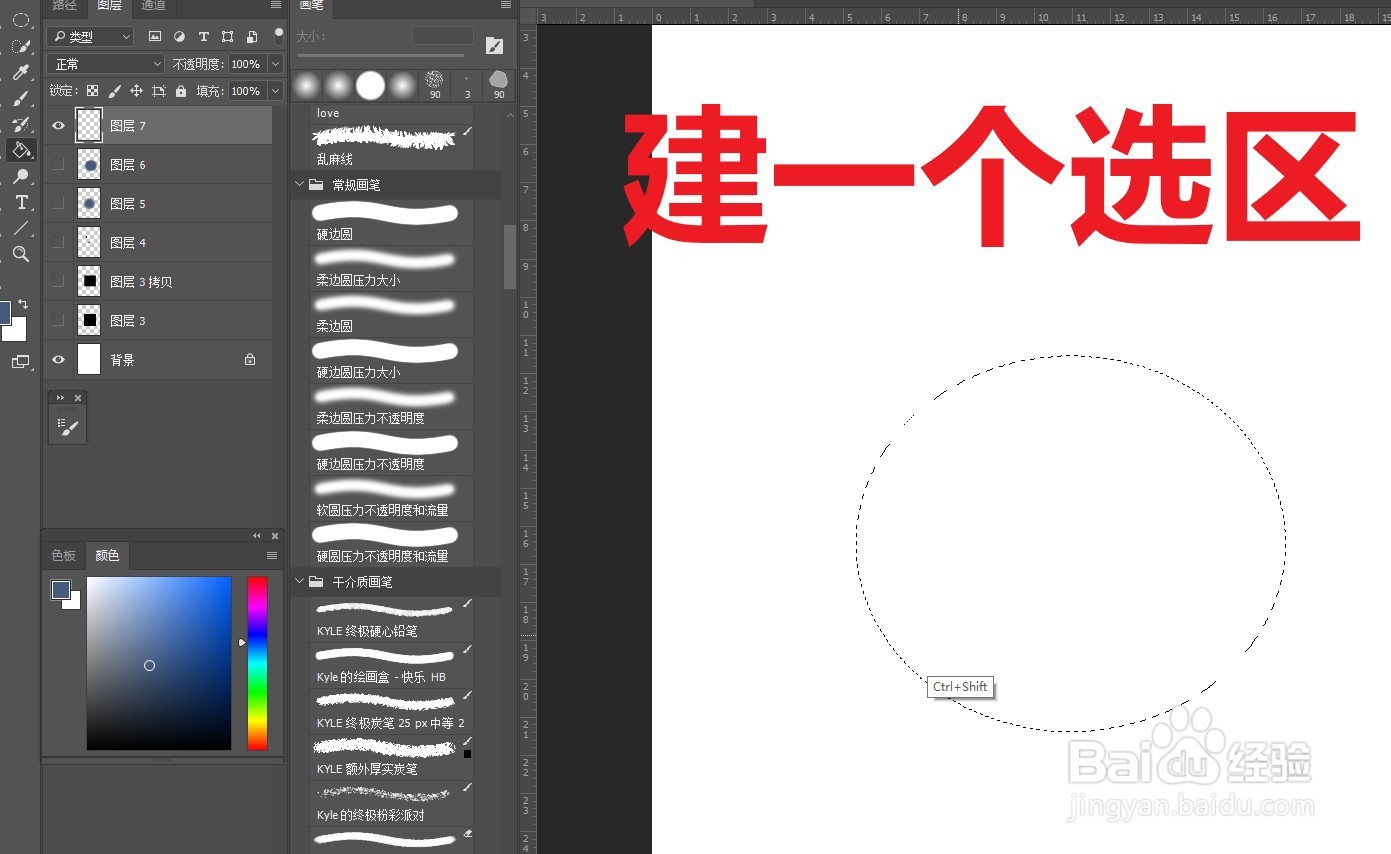
Task: Lock layer position
Action: [x=136, y=91]
